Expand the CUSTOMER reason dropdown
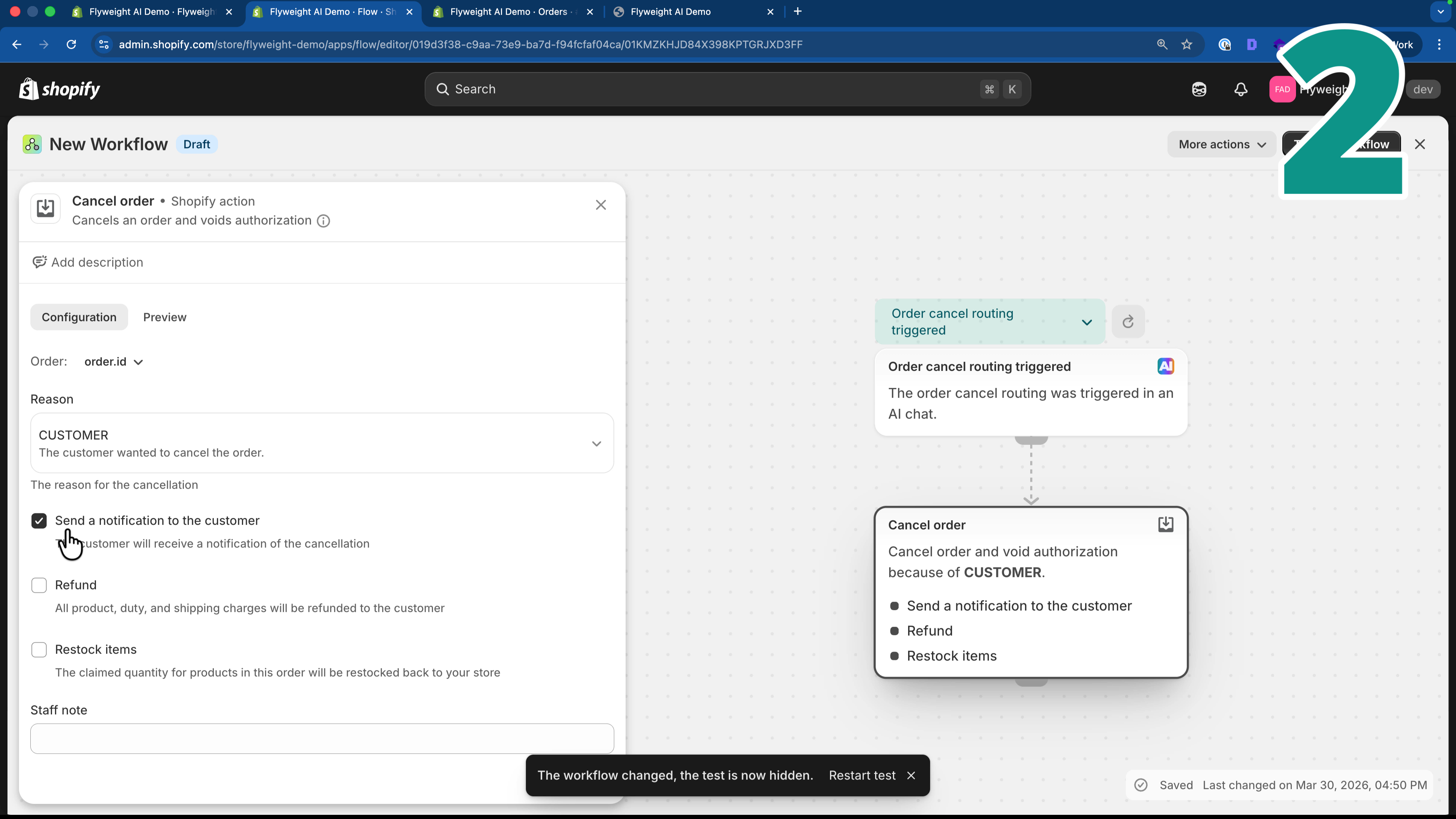This screenshot has width=1456, height=819. 596,444
